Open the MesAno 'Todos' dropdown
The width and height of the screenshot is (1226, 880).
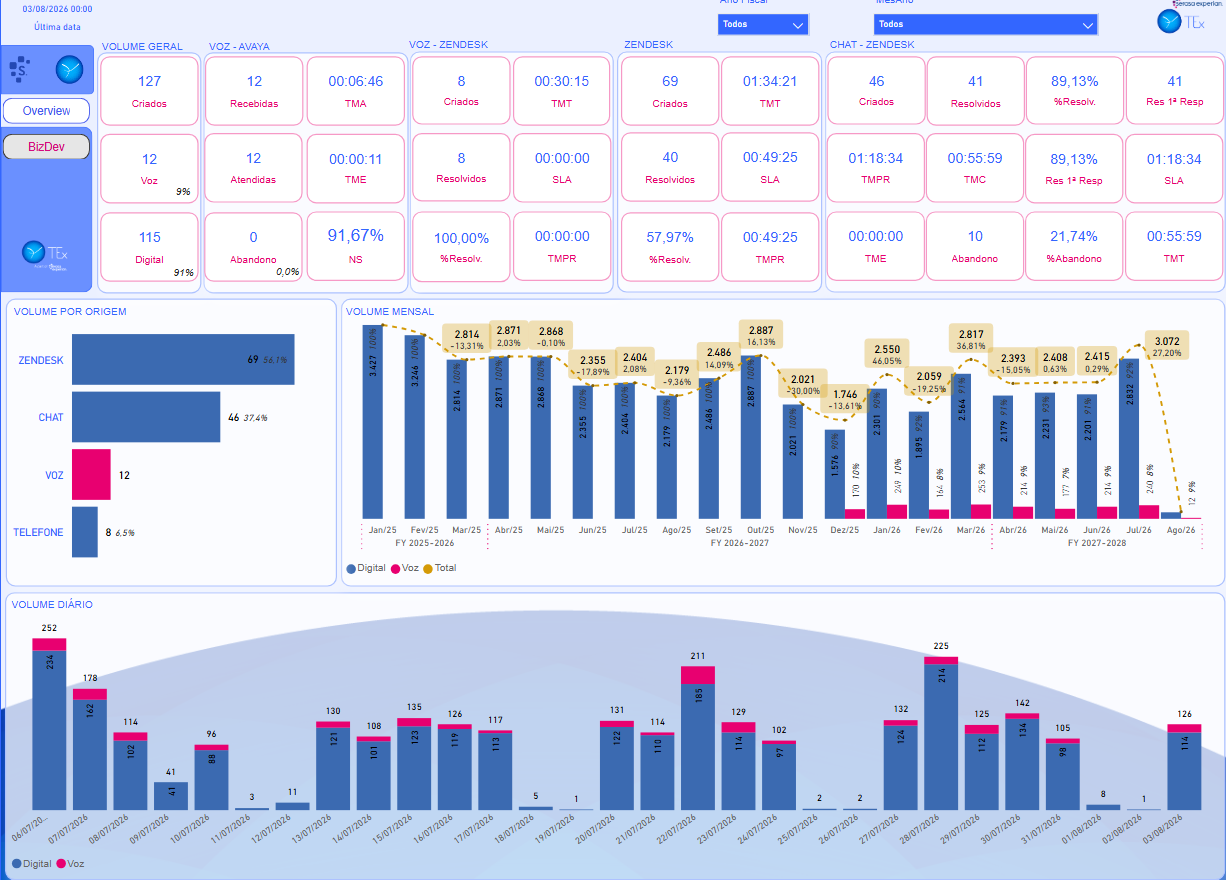(x=985, y=24)
